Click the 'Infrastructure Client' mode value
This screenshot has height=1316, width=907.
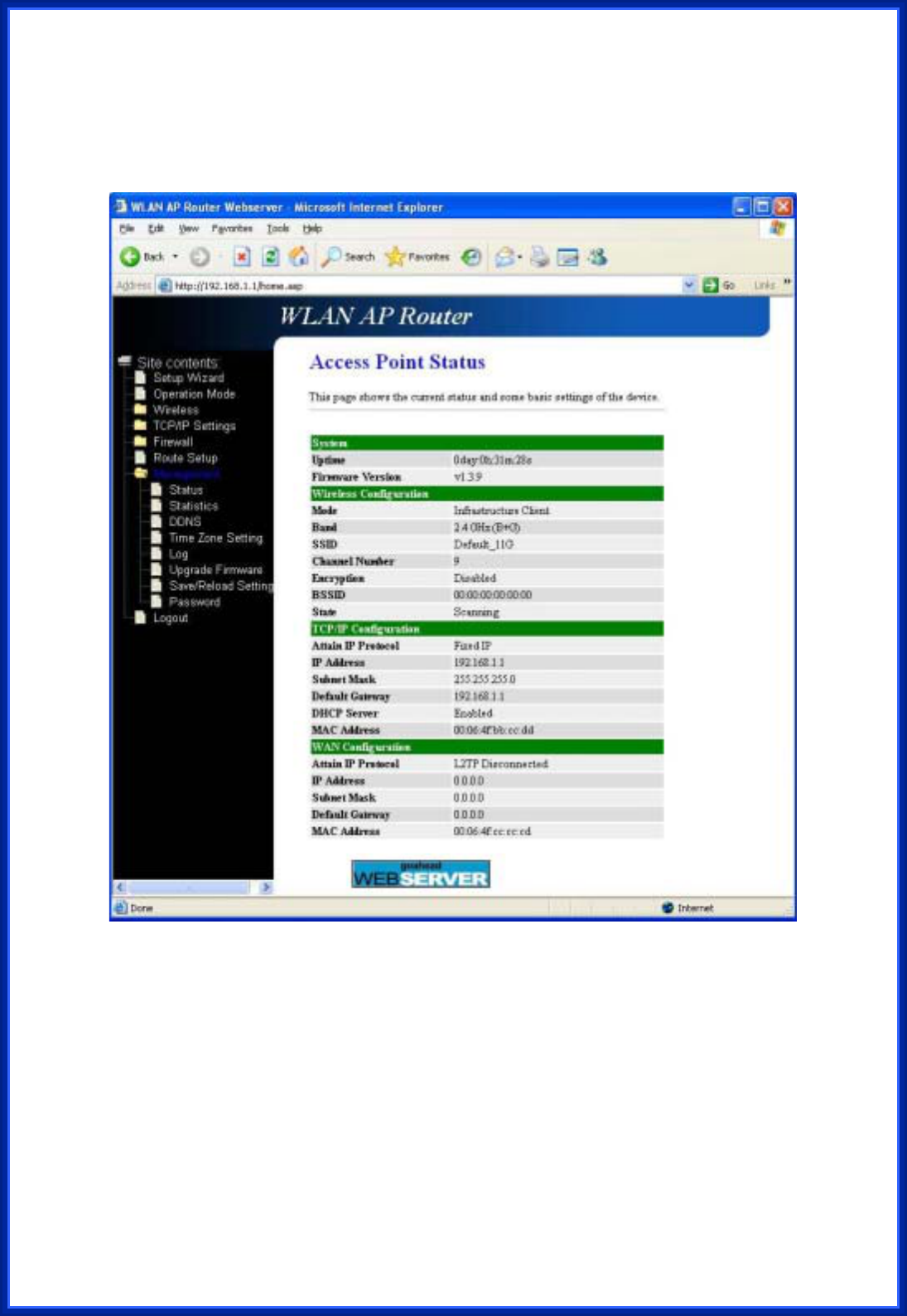(501, 510)
